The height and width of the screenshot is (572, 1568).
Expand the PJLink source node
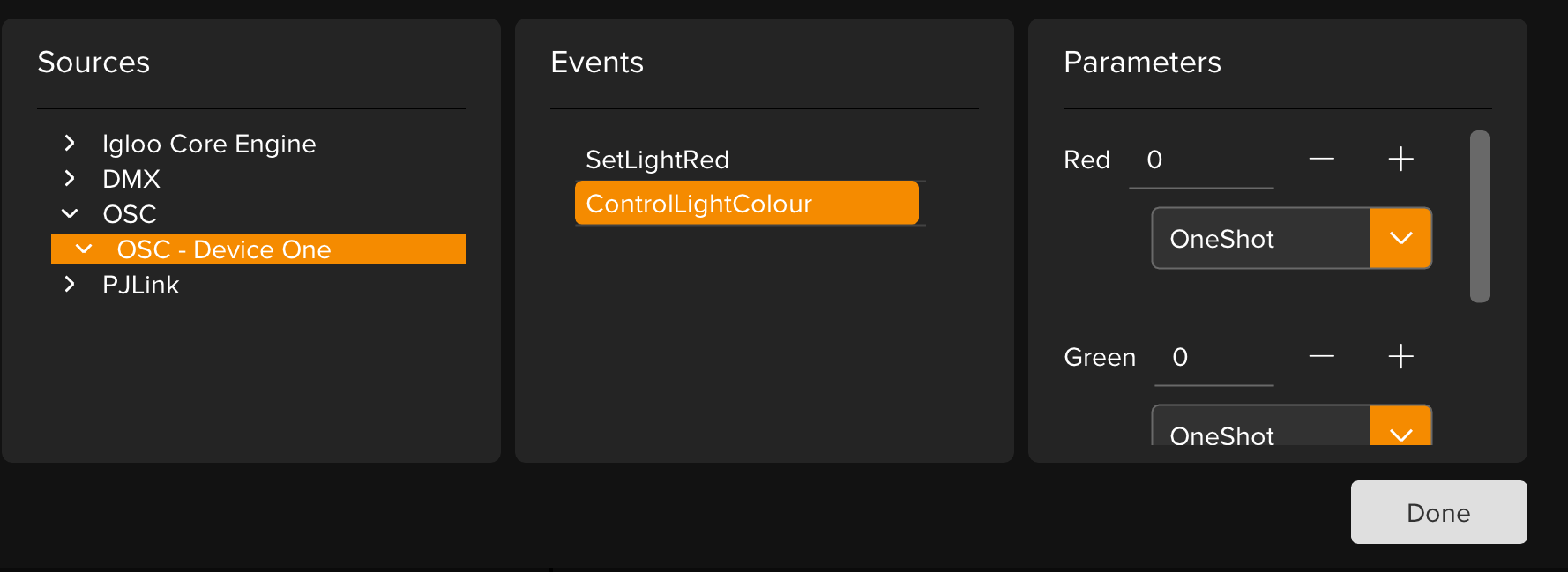[70, 285]
